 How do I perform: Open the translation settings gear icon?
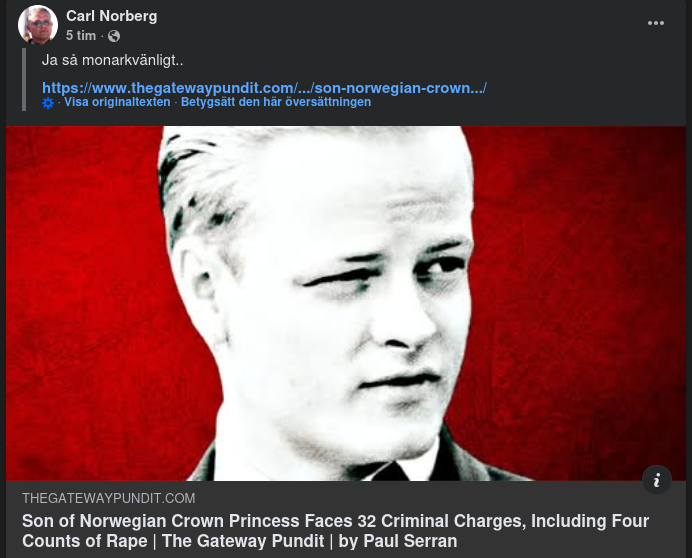48,103
